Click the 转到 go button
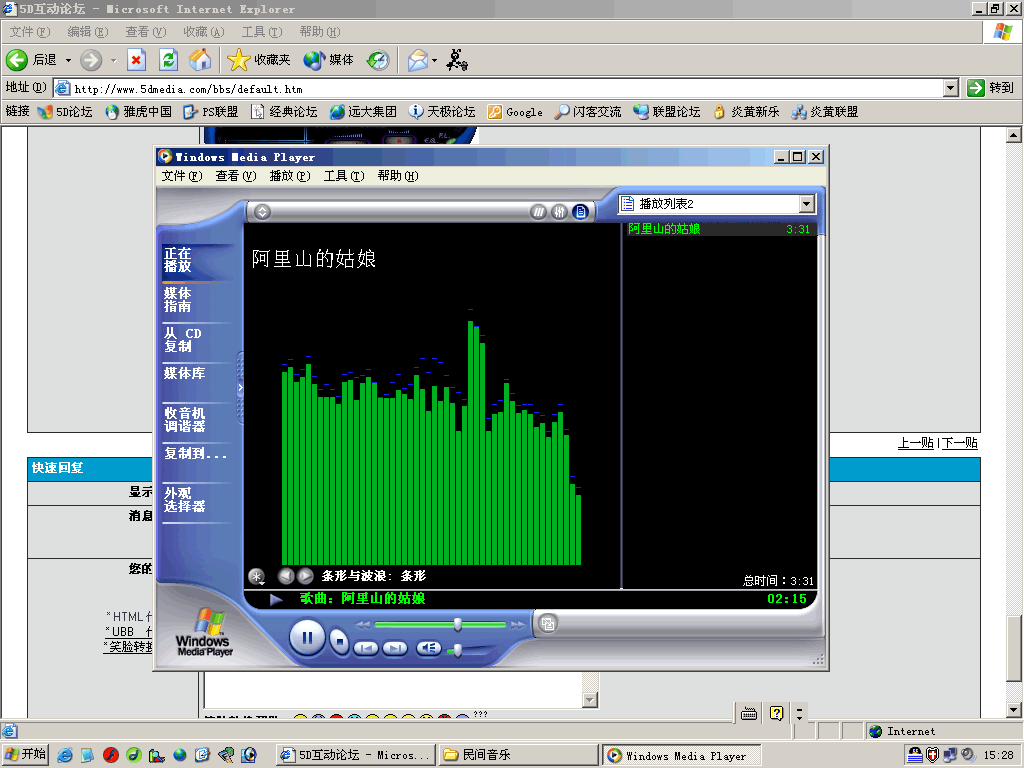This screenshot has width=1024, height=768. [x=991, y=88]
